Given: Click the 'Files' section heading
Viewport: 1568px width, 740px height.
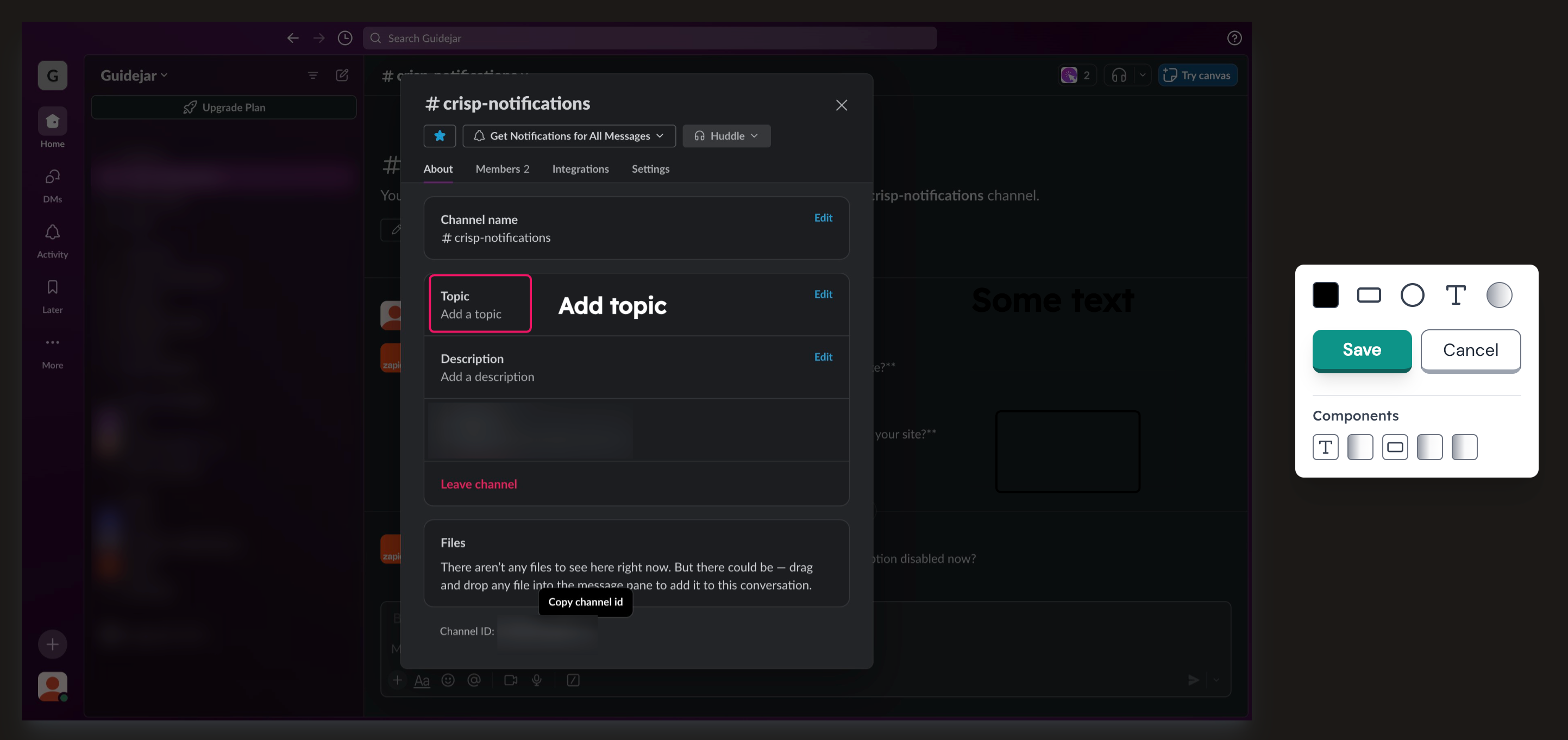Looking at the screenshot, I should 453,542.
